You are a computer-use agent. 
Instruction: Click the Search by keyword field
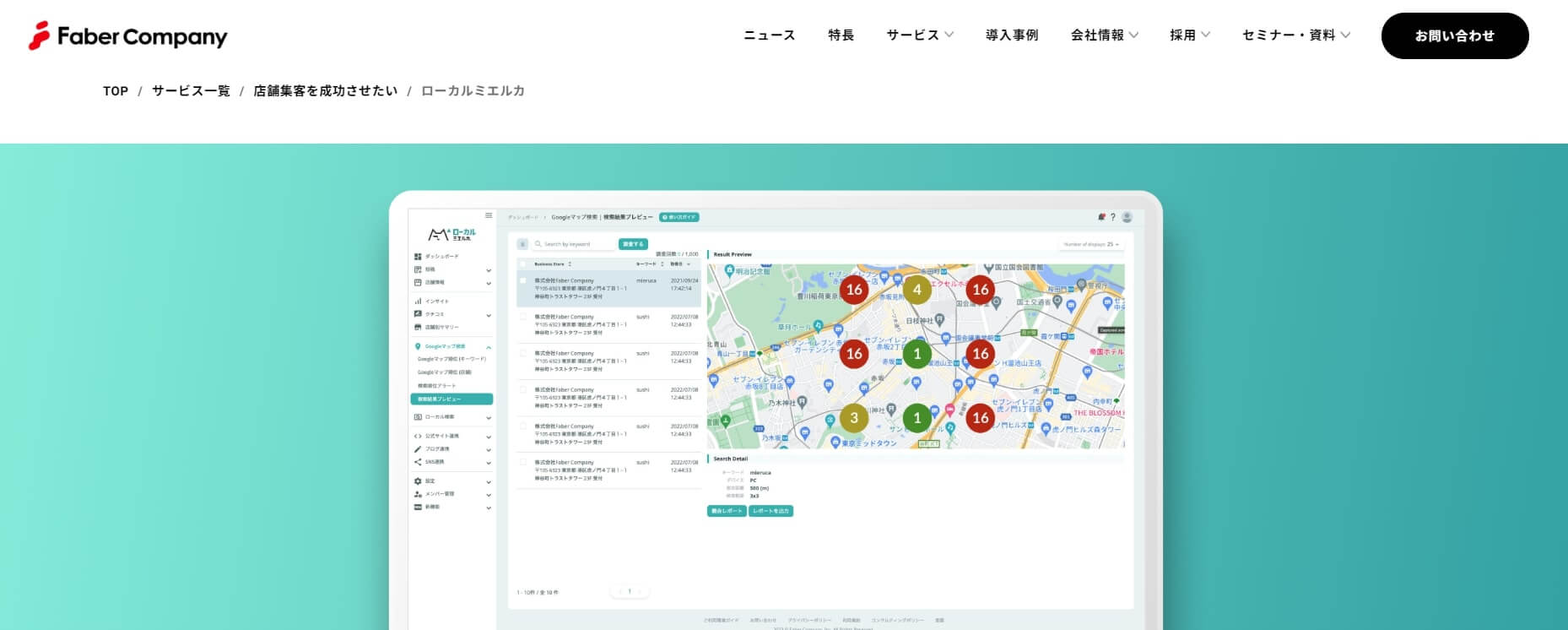coord(574,244)
